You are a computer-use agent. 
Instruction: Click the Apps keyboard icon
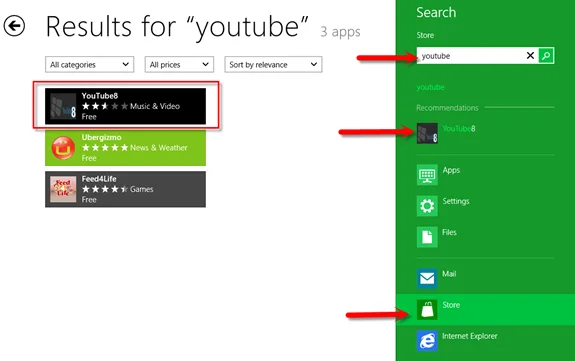[427, 175]
